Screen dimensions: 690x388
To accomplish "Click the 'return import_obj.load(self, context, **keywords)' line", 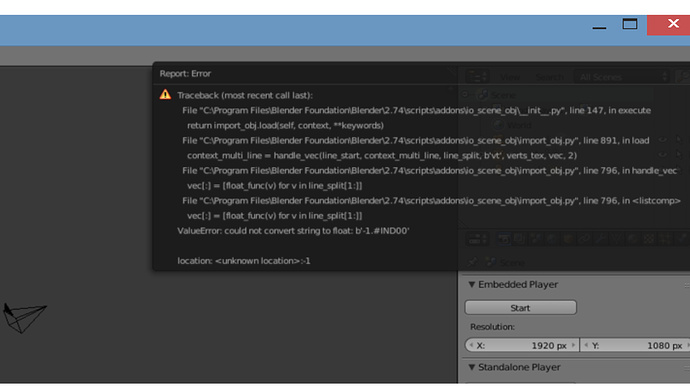I will click(285, 125).
